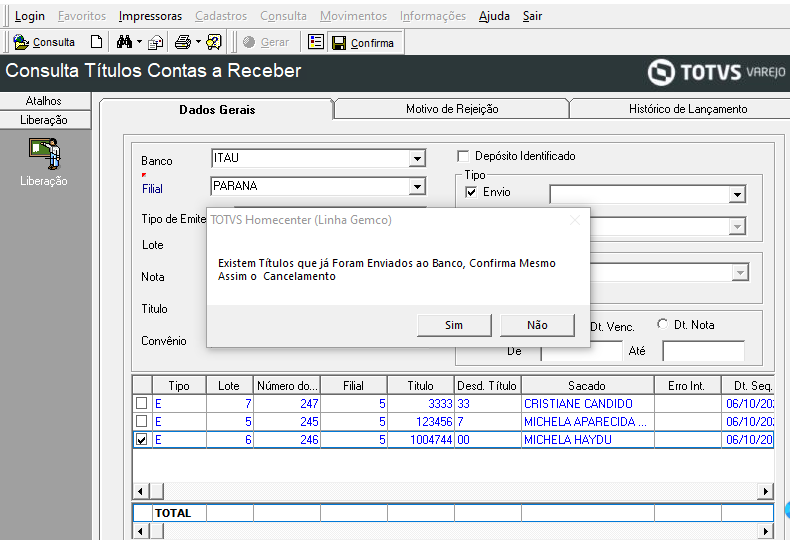
Task: Open the Ajuda menu
Action: click(x=494, y=16)
